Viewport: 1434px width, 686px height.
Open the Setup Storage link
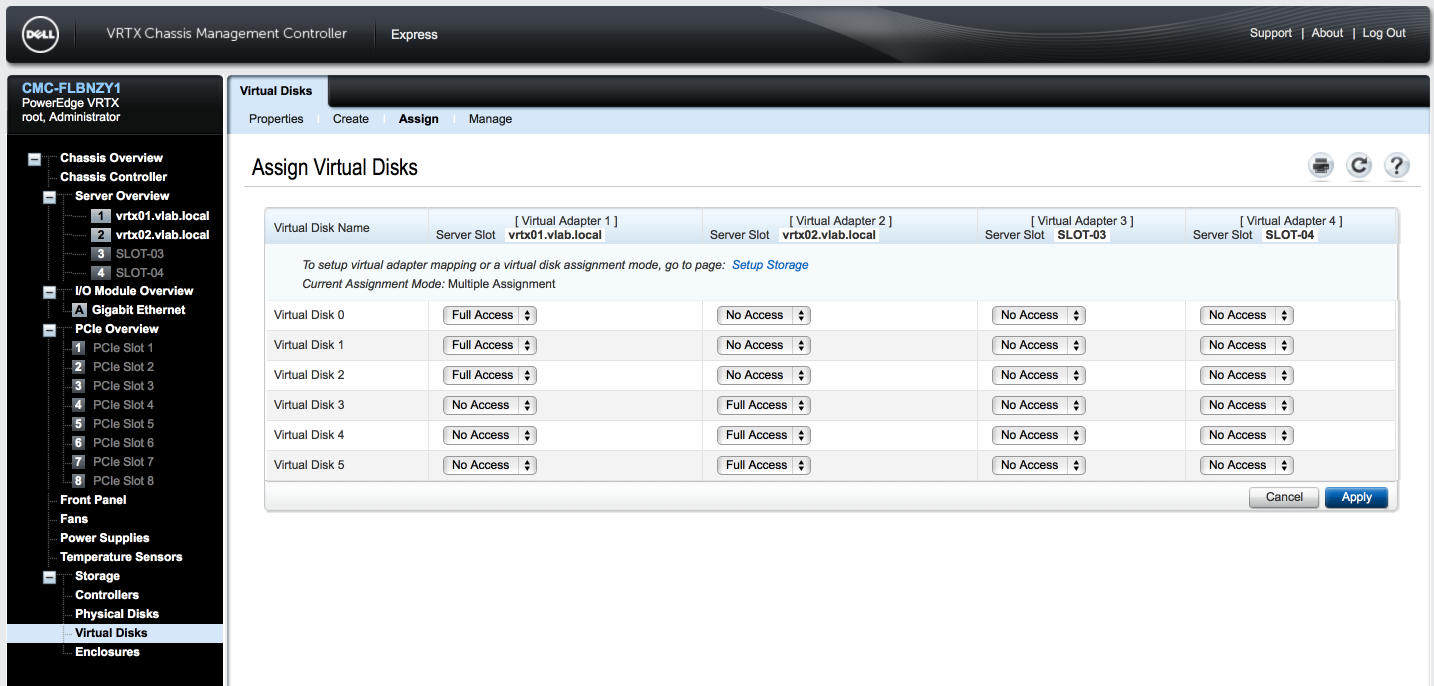[x=770, y=265]
